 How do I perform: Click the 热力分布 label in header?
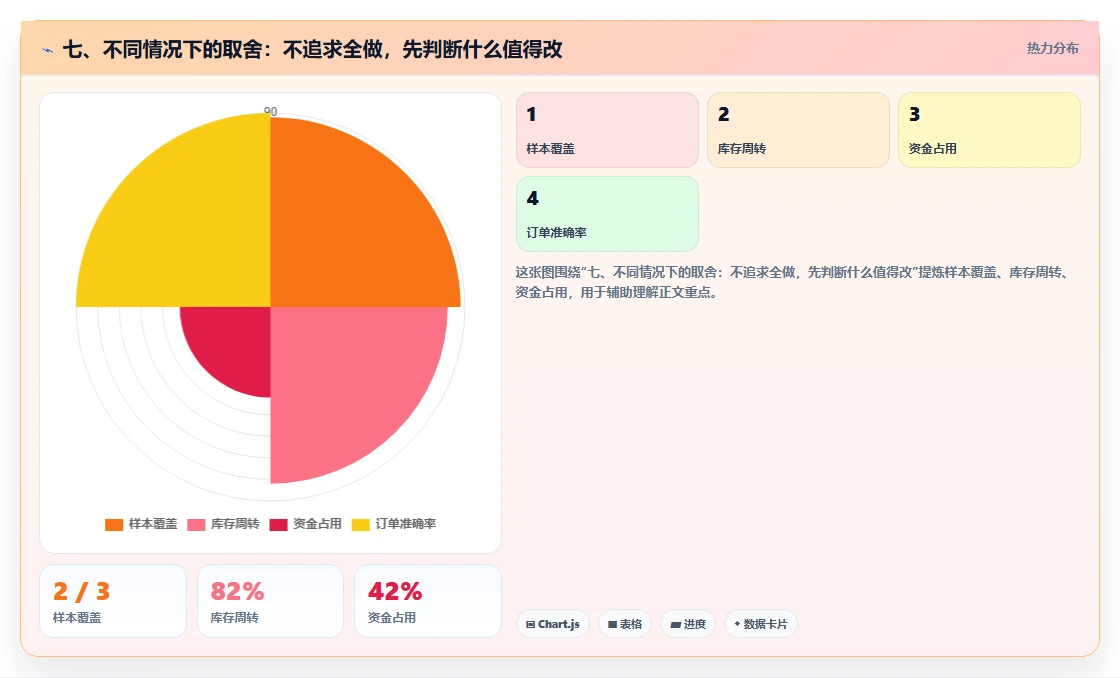[x=1052, y=49]
